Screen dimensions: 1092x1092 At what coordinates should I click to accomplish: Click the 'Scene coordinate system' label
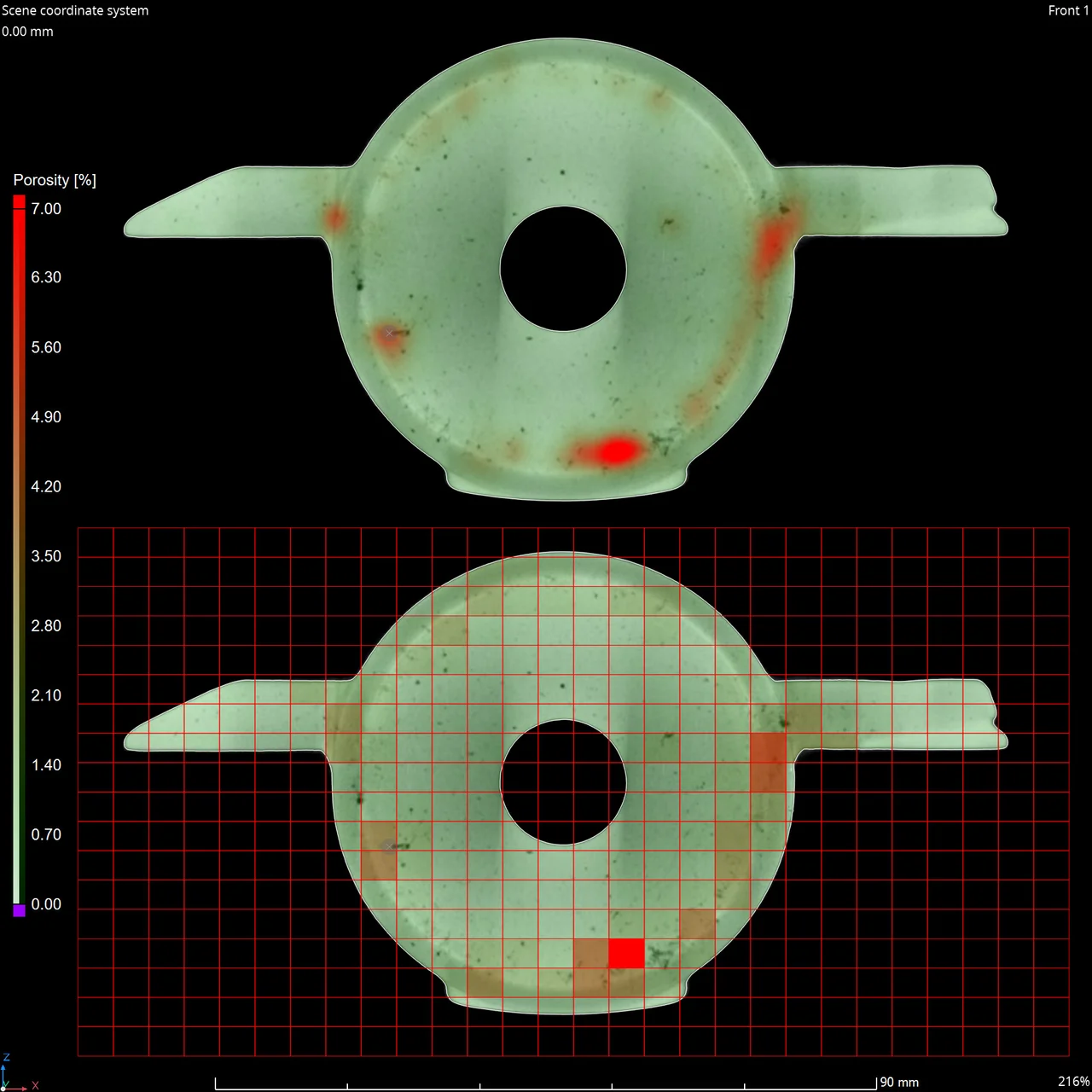tap(75, 11)
